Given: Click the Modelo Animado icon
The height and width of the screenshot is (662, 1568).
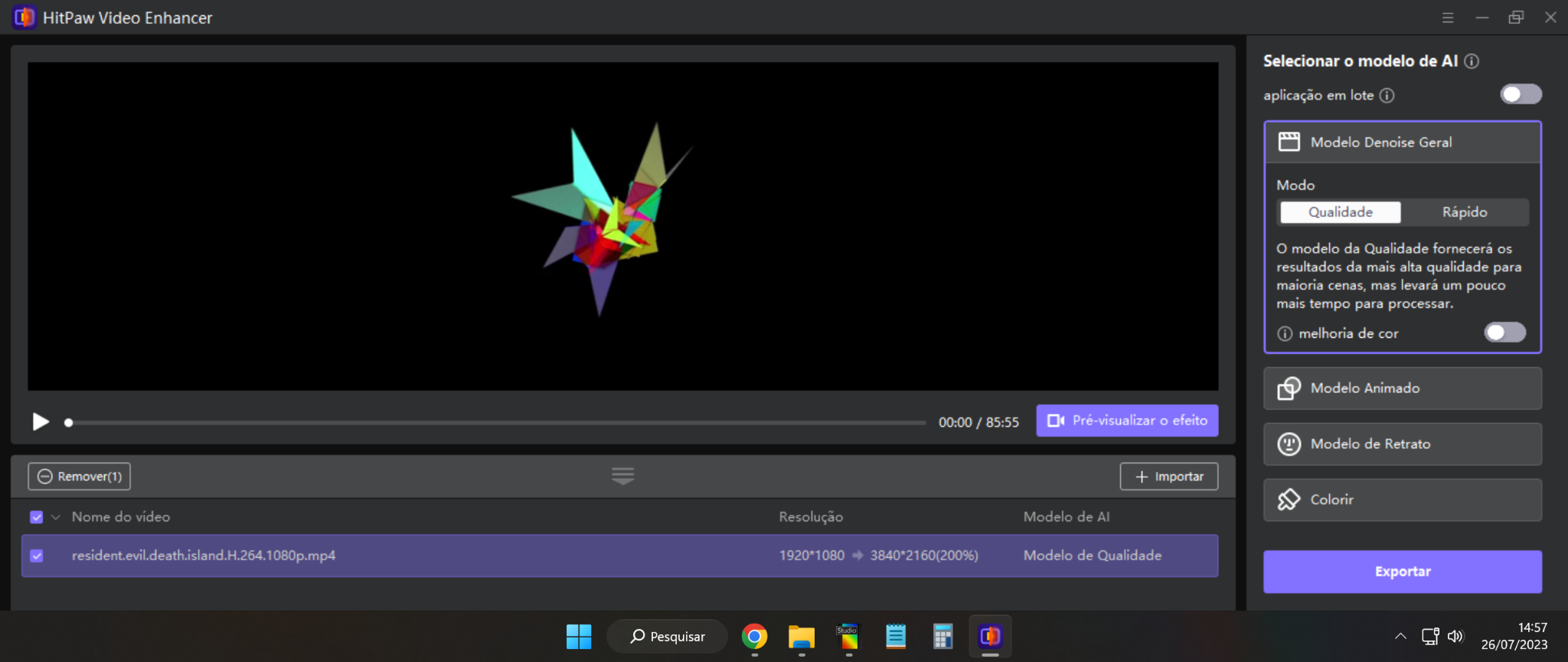Looking at the screenshot, I should (1289, 388).
